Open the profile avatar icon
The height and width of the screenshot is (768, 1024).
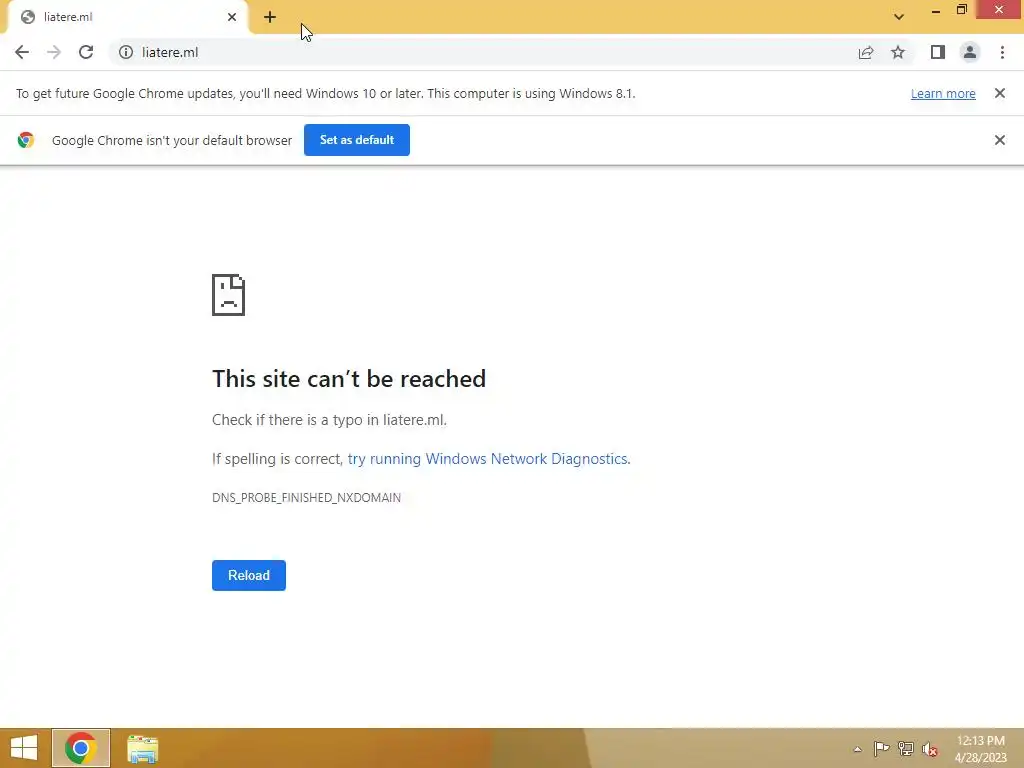[x=970, y=52]
